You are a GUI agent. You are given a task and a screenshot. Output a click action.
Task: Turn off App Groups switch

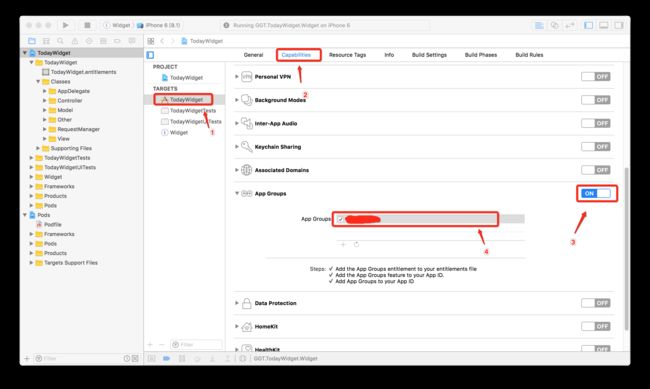(596, 193)
